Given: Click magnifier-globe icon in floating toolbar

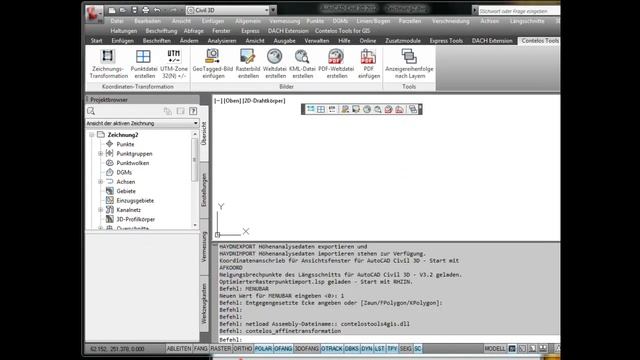Looking at the screenshot, I should [378, 109].
